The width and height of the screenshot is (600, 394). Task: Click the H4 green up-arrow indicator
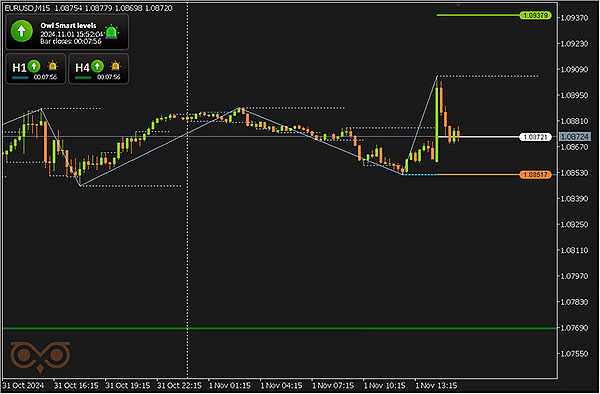point(97,66)
